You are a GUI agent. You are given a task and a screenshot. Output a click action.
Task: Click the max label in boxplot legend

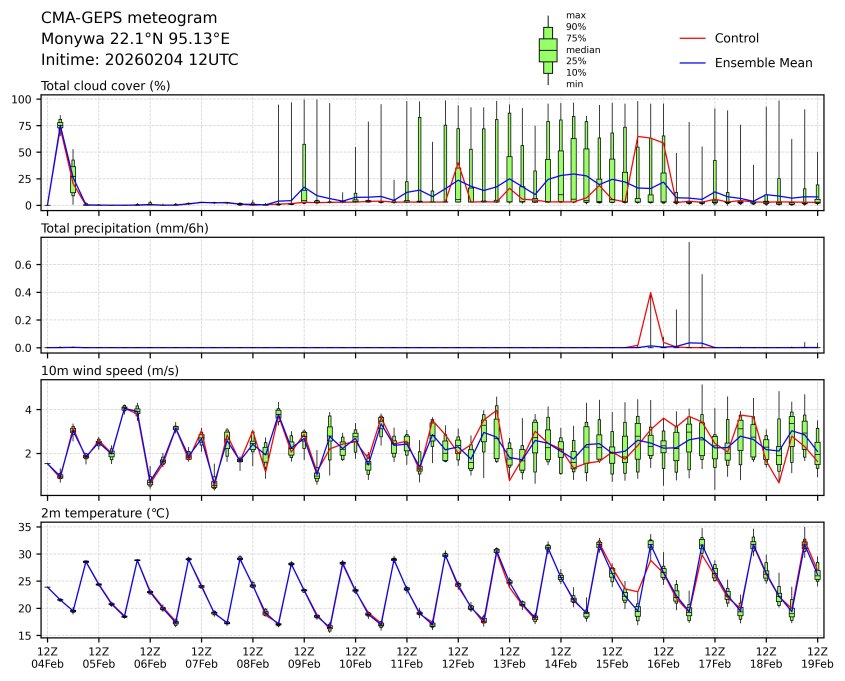pyautogui.click(x=574, y=15)
